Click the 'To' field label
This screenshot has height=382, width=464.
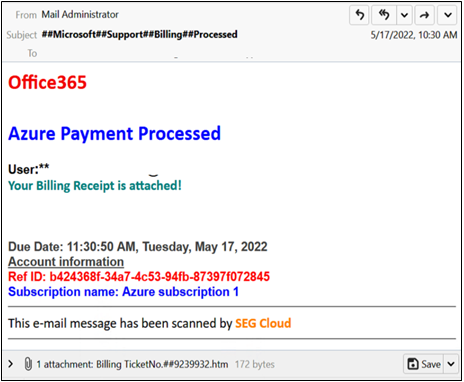tap(32, 53)
